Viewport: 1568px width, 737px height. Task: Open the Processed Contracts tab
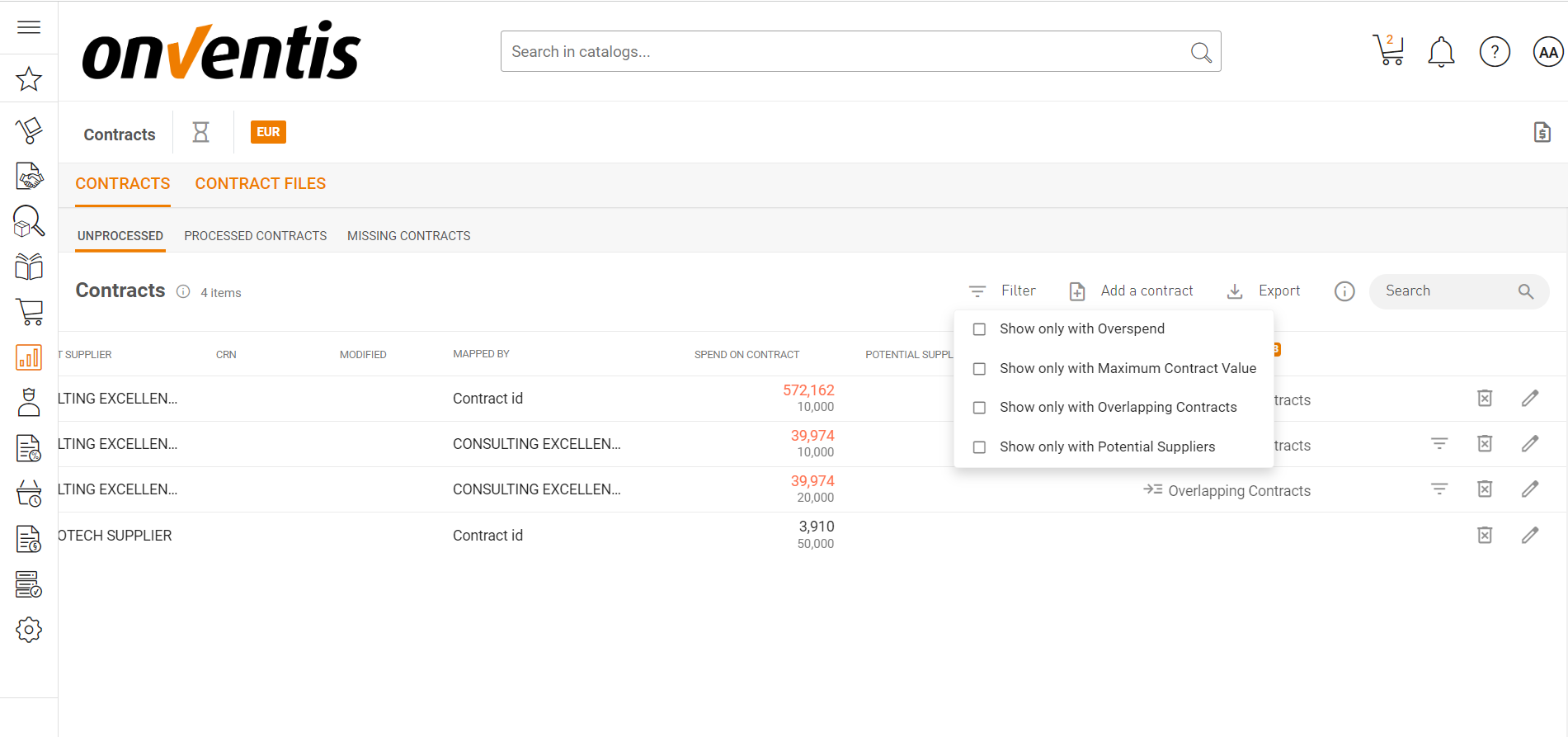click(x=255, y=236)
